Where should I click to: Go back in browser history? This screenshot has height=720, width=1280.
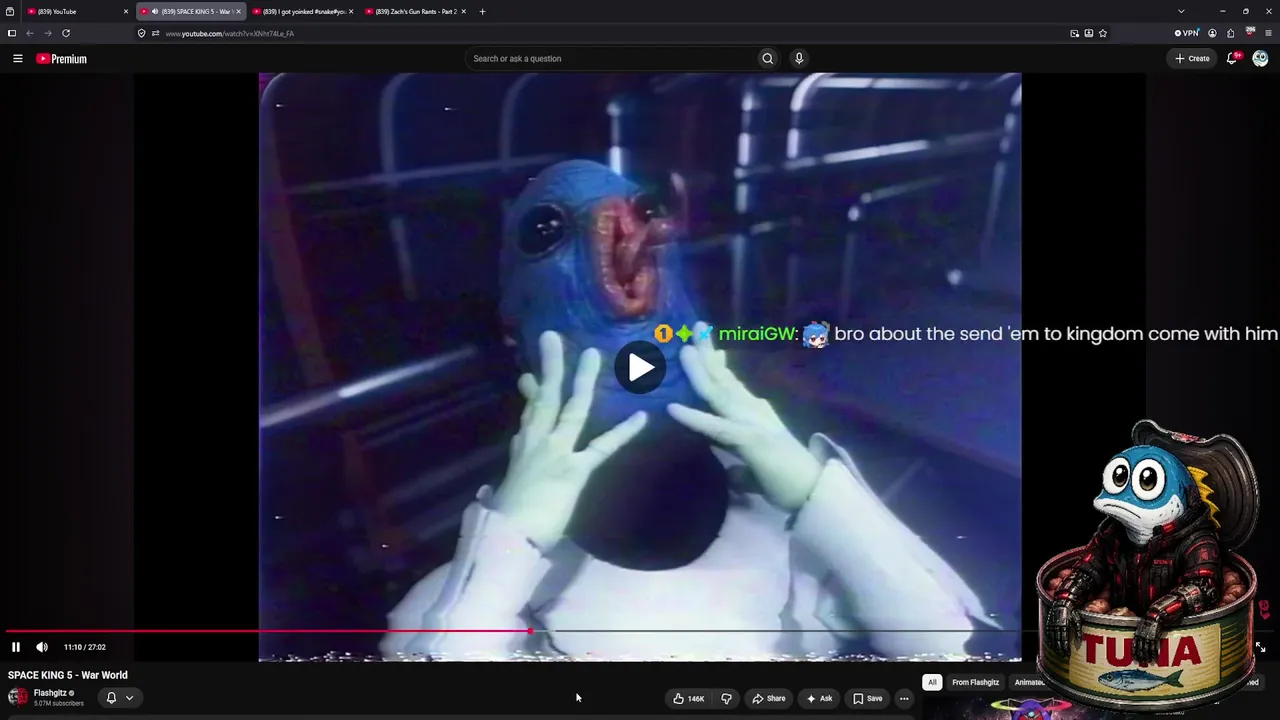tap(30, 33)
